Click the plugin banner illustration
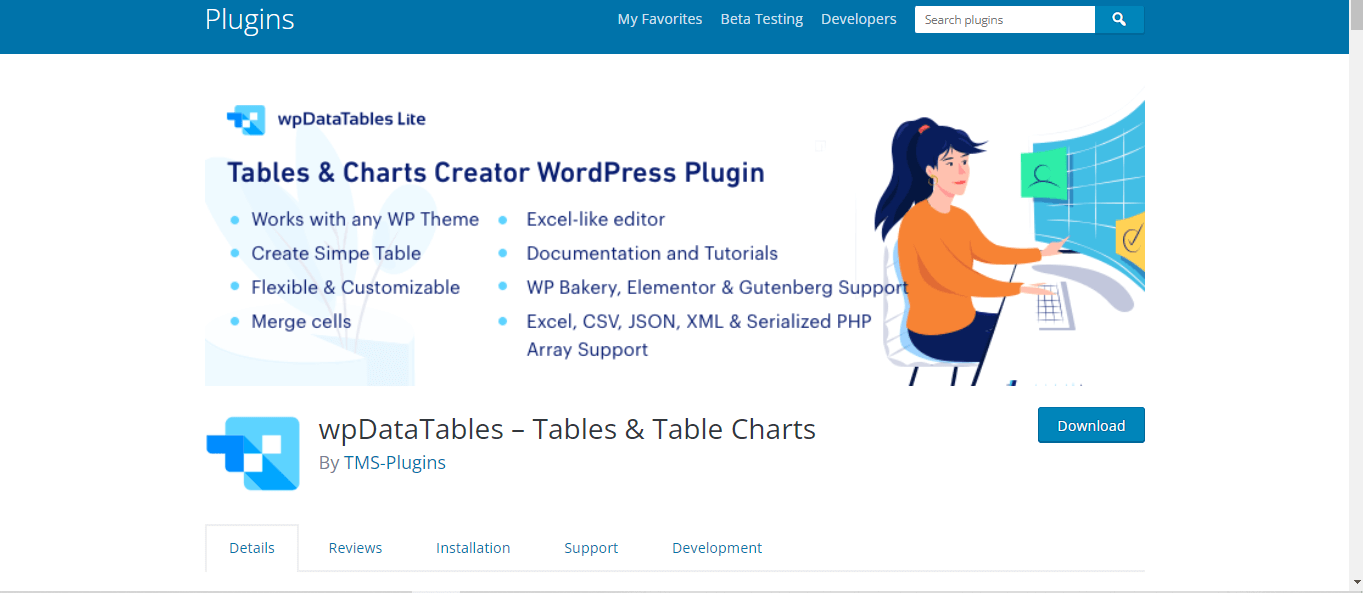This screenshot has width=1363, height=593. tap(675, 241)
